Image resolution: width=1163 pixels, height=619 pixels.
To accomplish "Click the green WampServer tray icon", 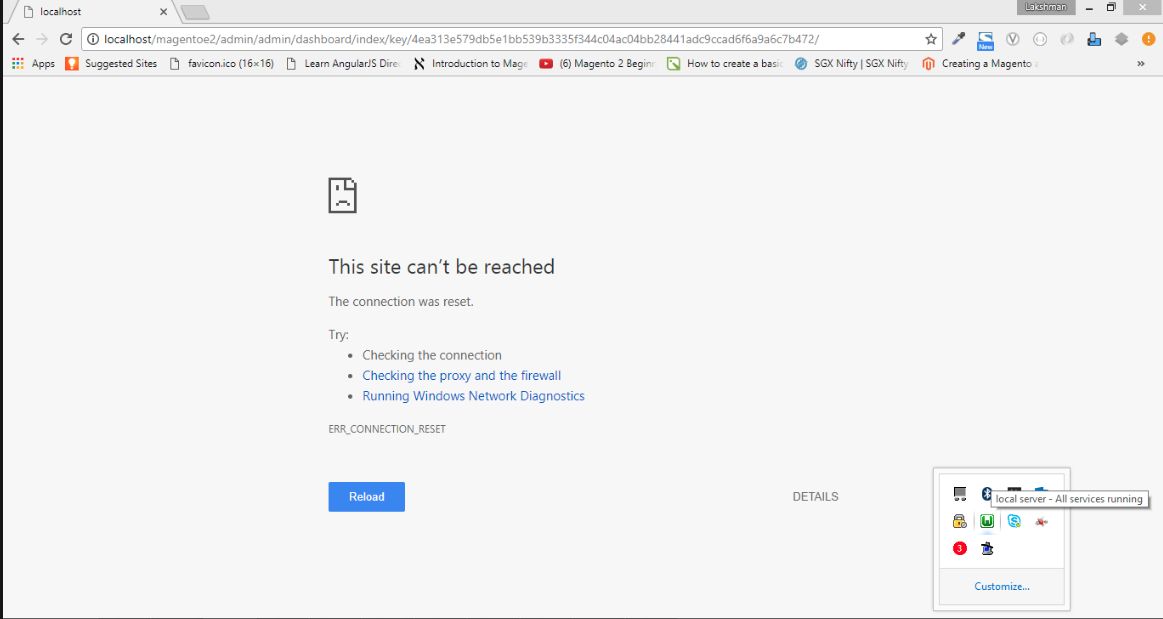I will 986,521.
